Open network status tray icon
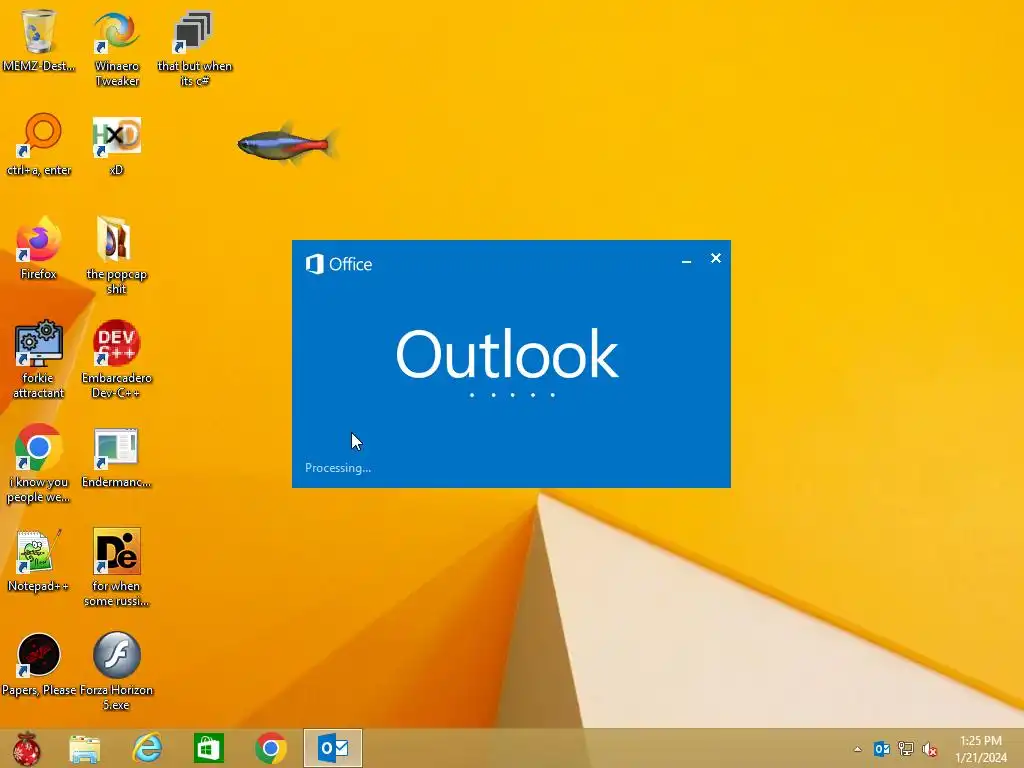The width and height of the screenshot is (1024, 768). (906, 749)
